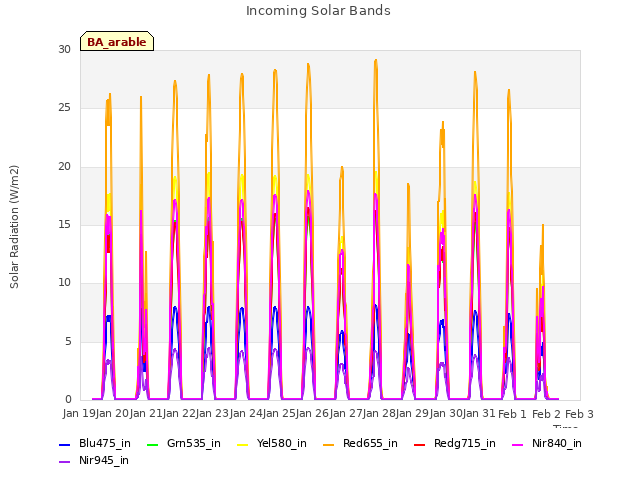The height and width of the screenshot is (480, 640).
Task: Select the Red655_in legend label
Action: (370, 444)
